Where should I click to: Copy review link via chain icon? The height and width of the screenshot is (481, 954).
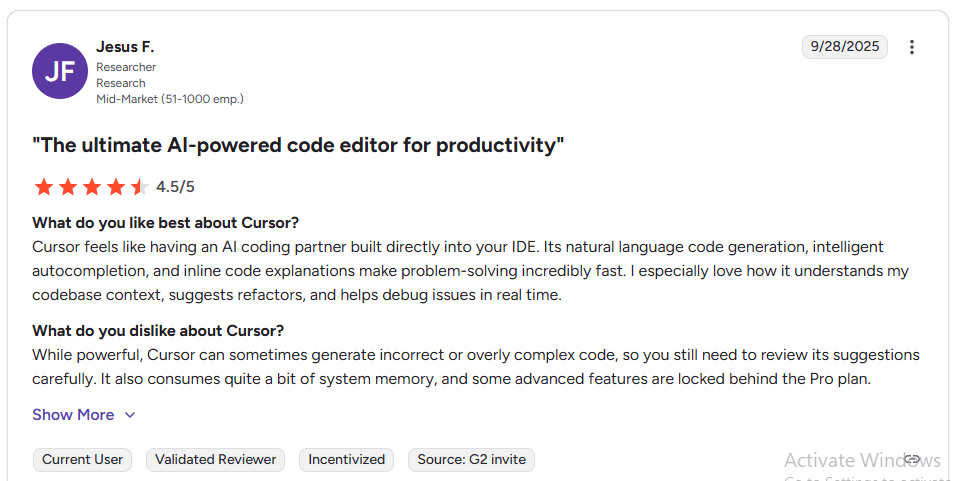912,459
